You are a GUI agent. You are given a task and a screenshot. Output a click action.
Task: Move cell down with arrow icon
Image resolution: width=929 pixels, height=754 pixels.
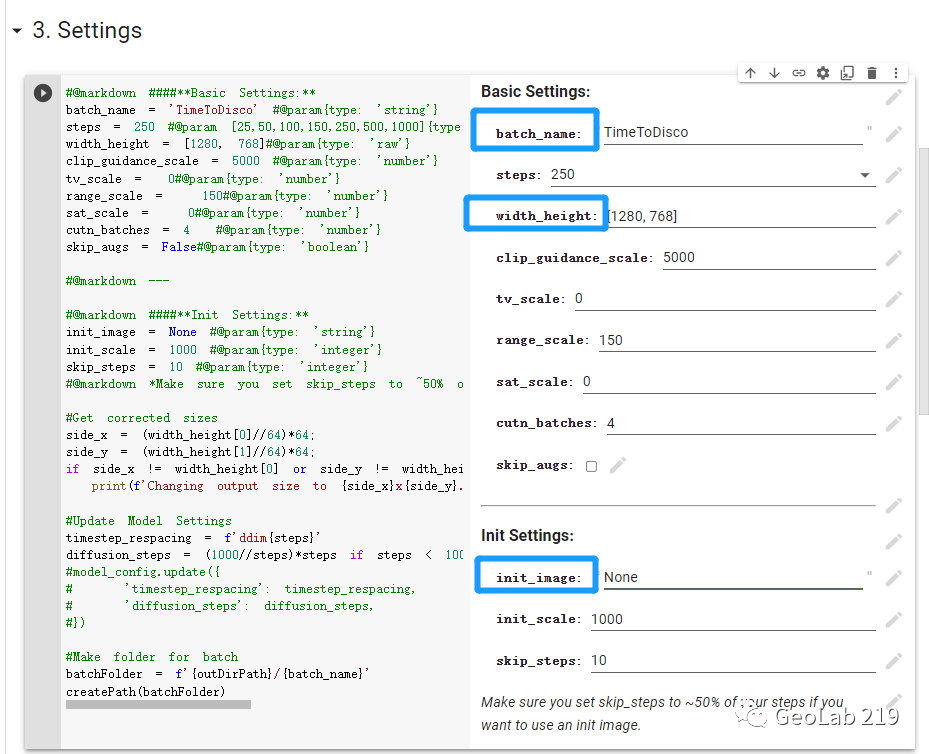774,73
